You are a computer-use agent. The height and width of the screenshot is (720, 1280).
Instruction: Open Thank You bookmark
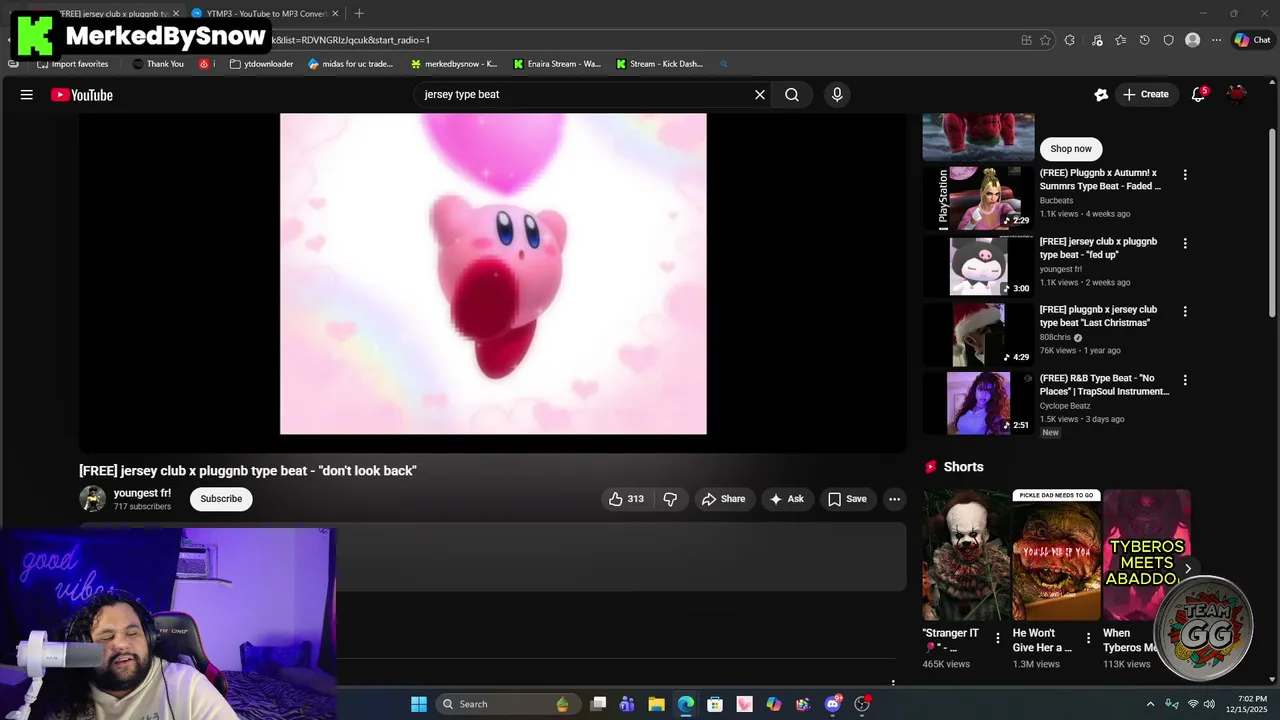158,64
